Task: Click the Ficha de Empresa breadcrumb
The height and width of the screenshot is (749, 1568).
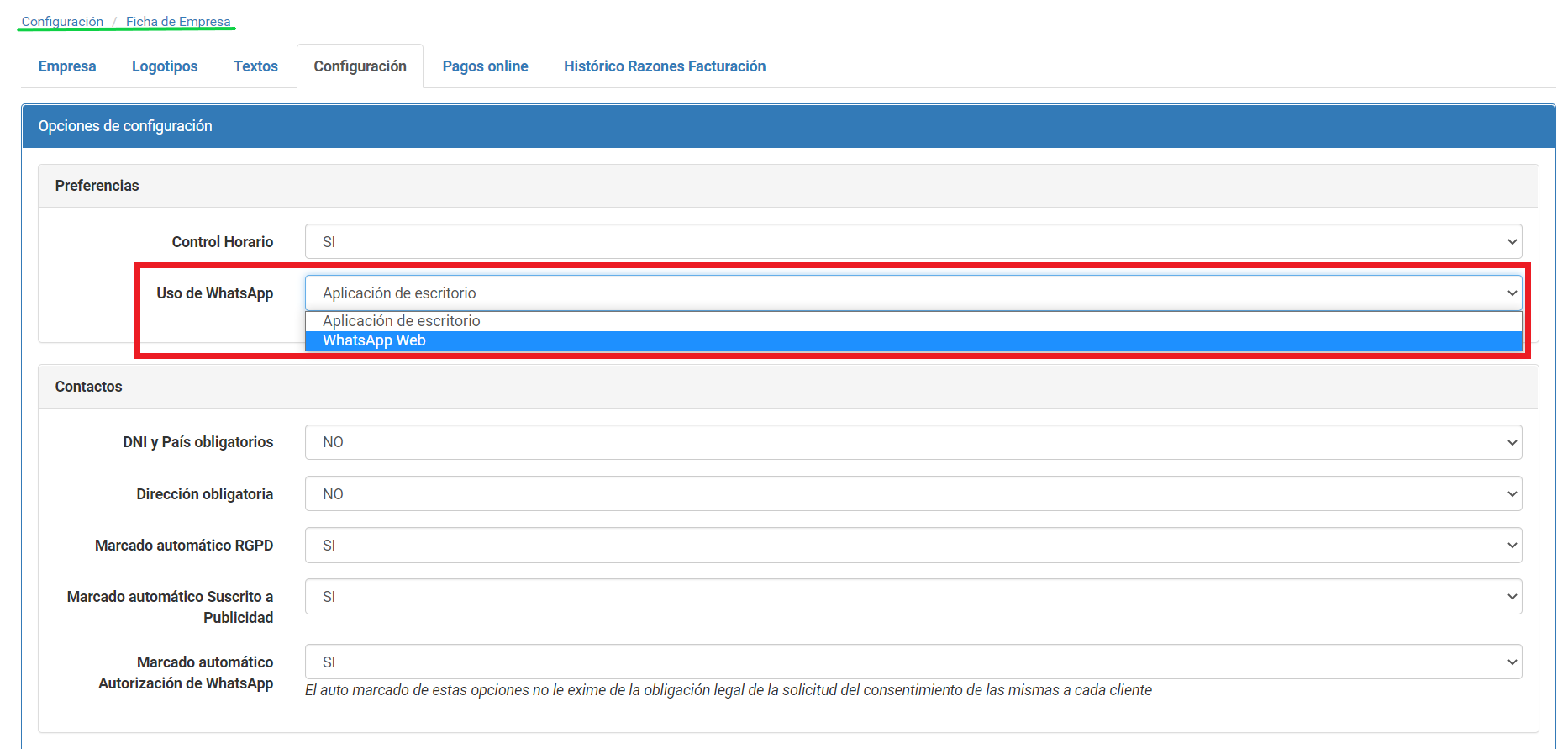Action: [178, 22]
